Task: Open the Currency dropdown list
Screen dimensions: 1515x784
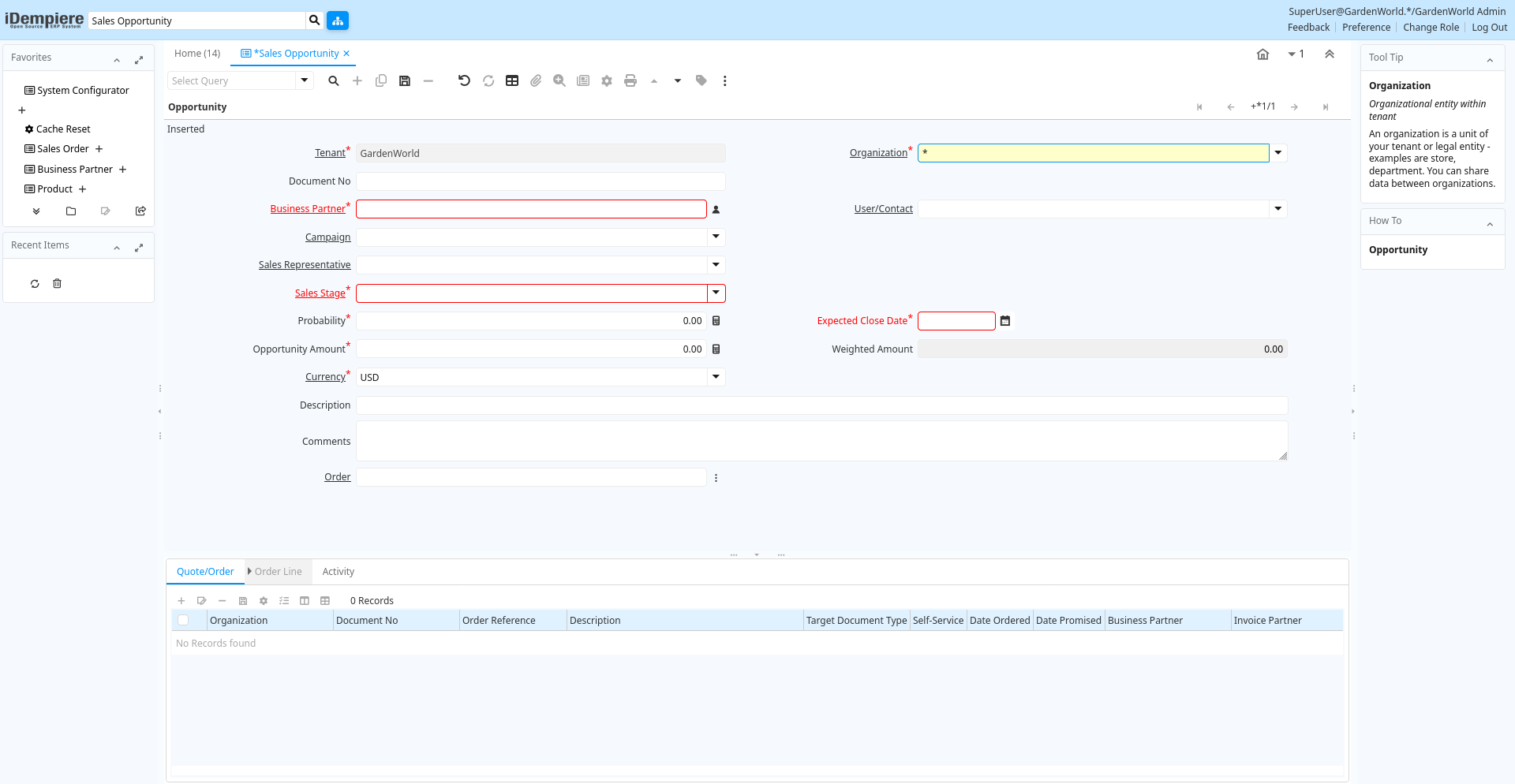Action: 716,377
